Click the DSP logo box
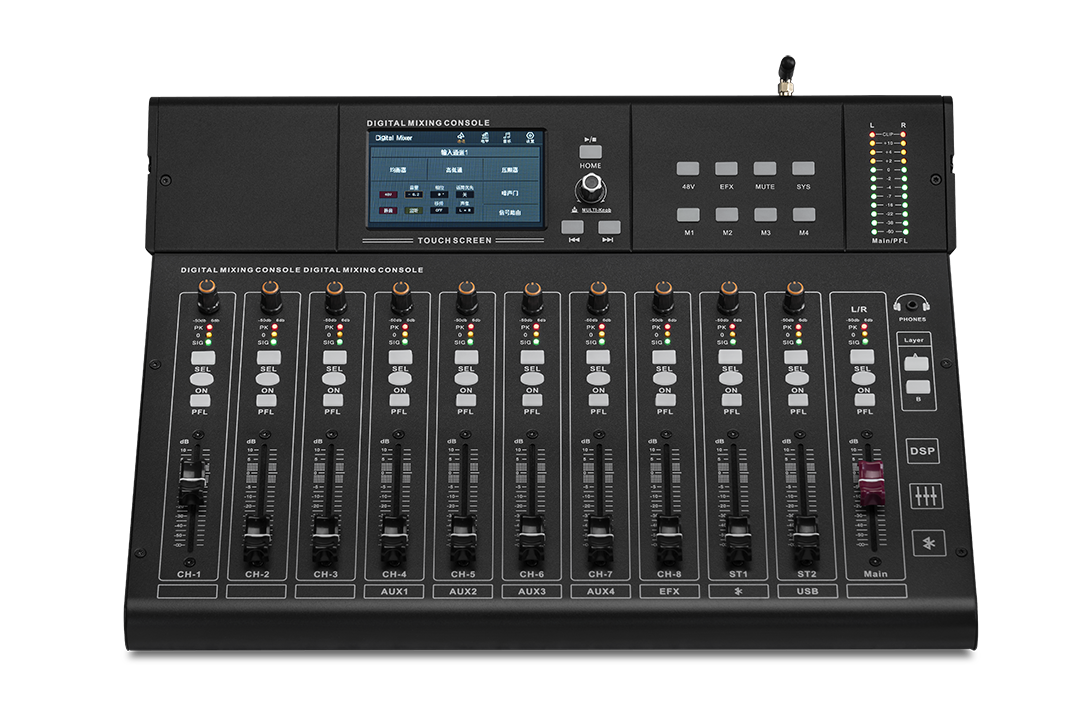This screenshot has width=1080, height=719. (x=922, y=451)
